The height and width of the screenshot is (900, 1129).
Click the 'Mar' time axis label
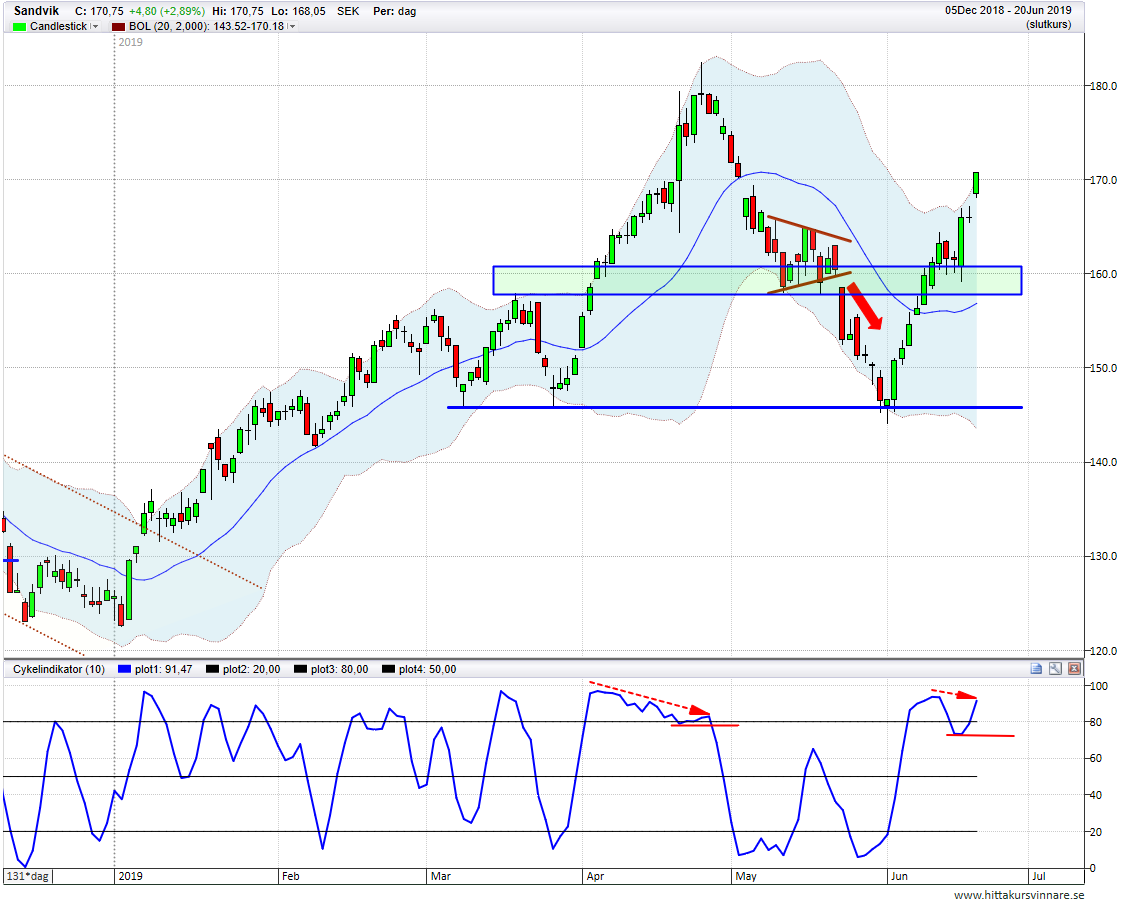coord(441,876)
